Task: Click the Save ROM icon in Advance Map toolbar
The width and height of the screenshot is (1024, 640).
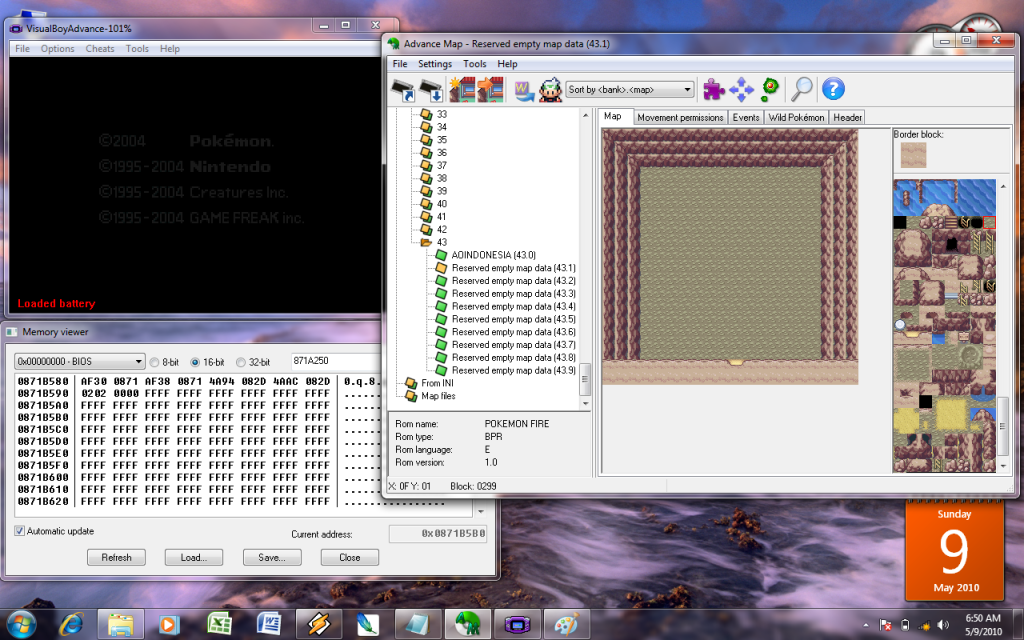Action: 431,89
